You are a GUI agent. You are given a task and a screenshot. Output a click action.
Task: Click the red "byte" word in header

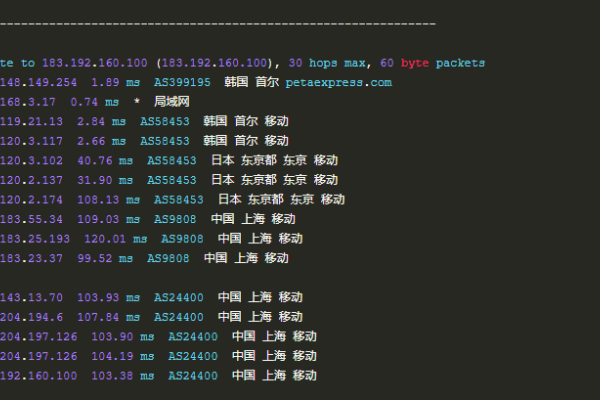coord(413,63)
